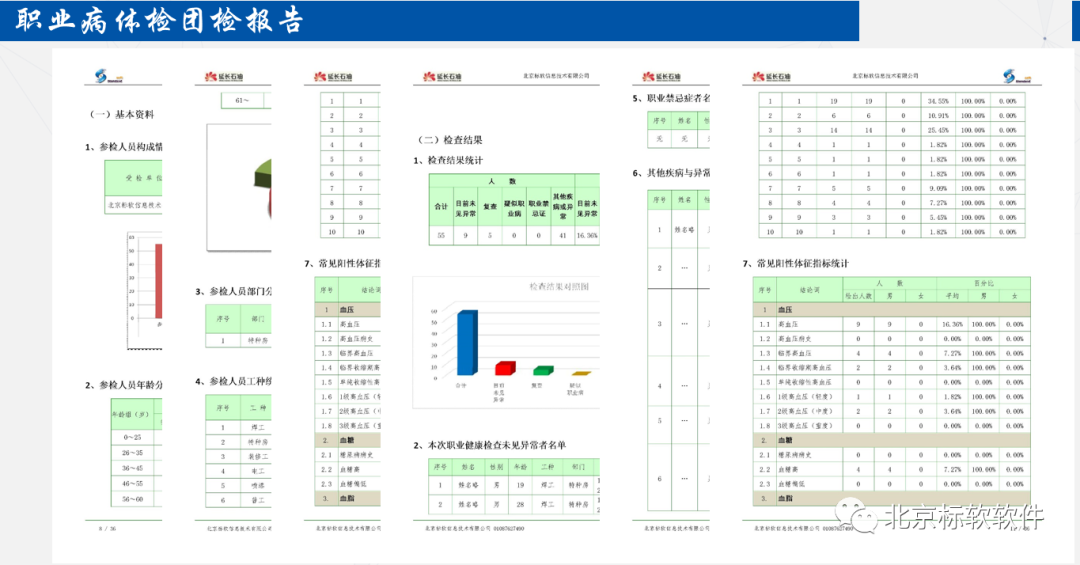Click the 检出人数 sub-header on last page

click(x=858, y=296)
